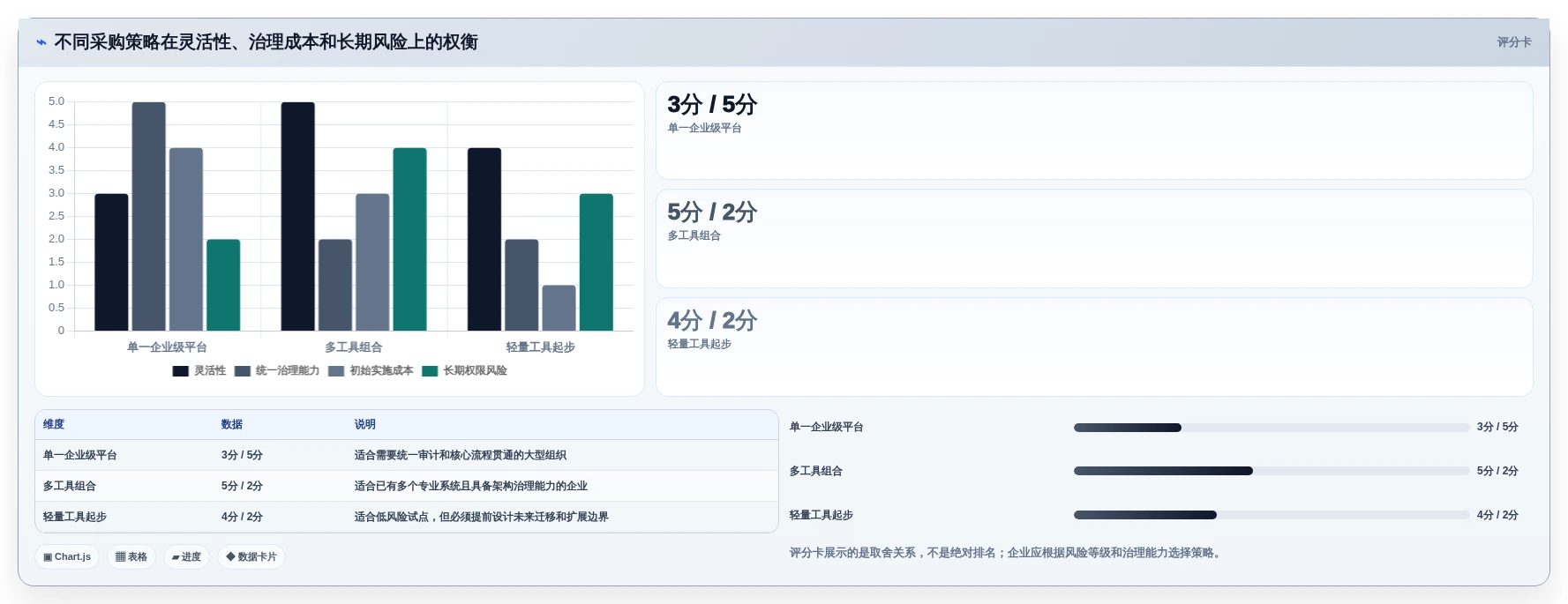Click the 评分卡 label in header
The height and width of the screenshot is (604, 1568).
pyautogui.click(x=1513, y=42)
